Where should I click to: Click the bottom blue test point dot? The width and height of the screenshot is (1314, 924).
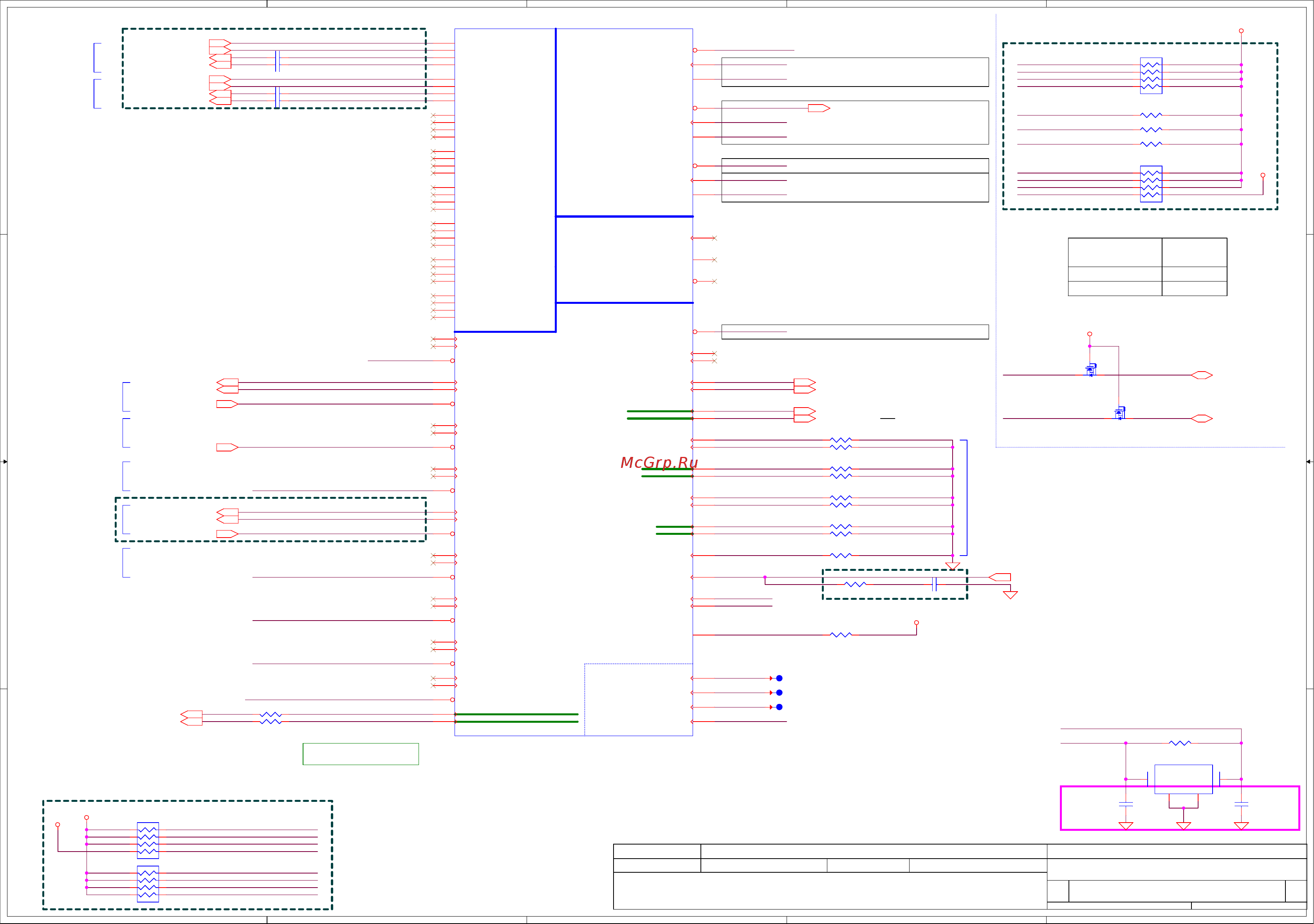pos(779,707)
